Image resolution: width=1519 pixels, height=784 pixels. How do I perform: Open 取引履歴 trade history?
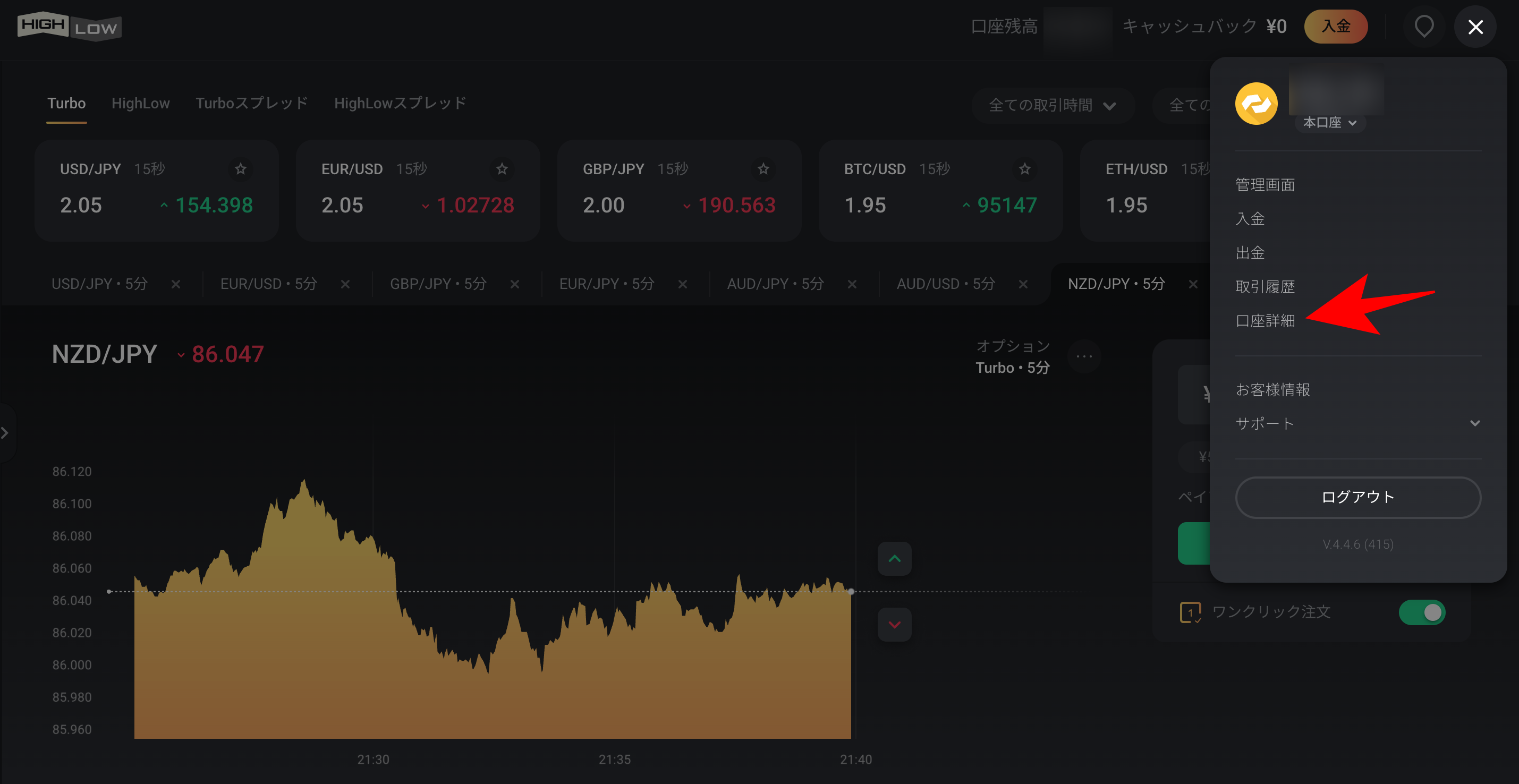1265,287
